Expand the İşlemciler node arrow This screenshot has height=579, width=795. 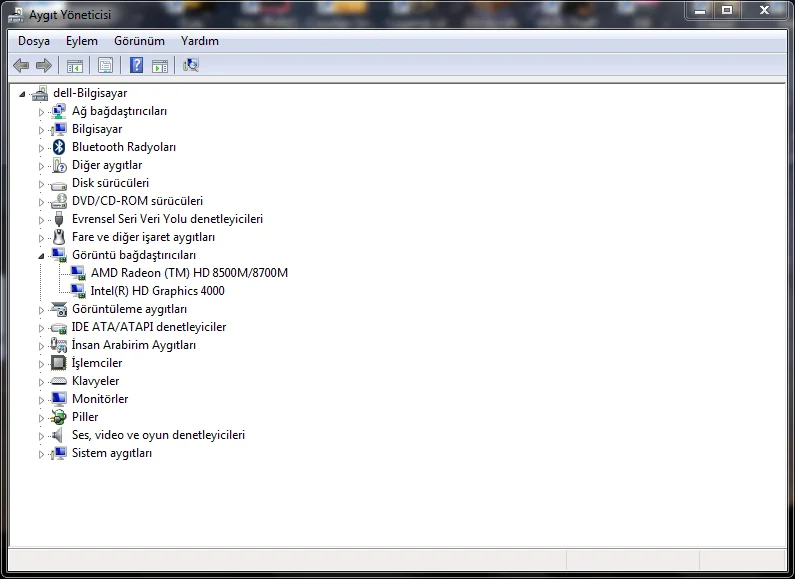tap(41, 364)
